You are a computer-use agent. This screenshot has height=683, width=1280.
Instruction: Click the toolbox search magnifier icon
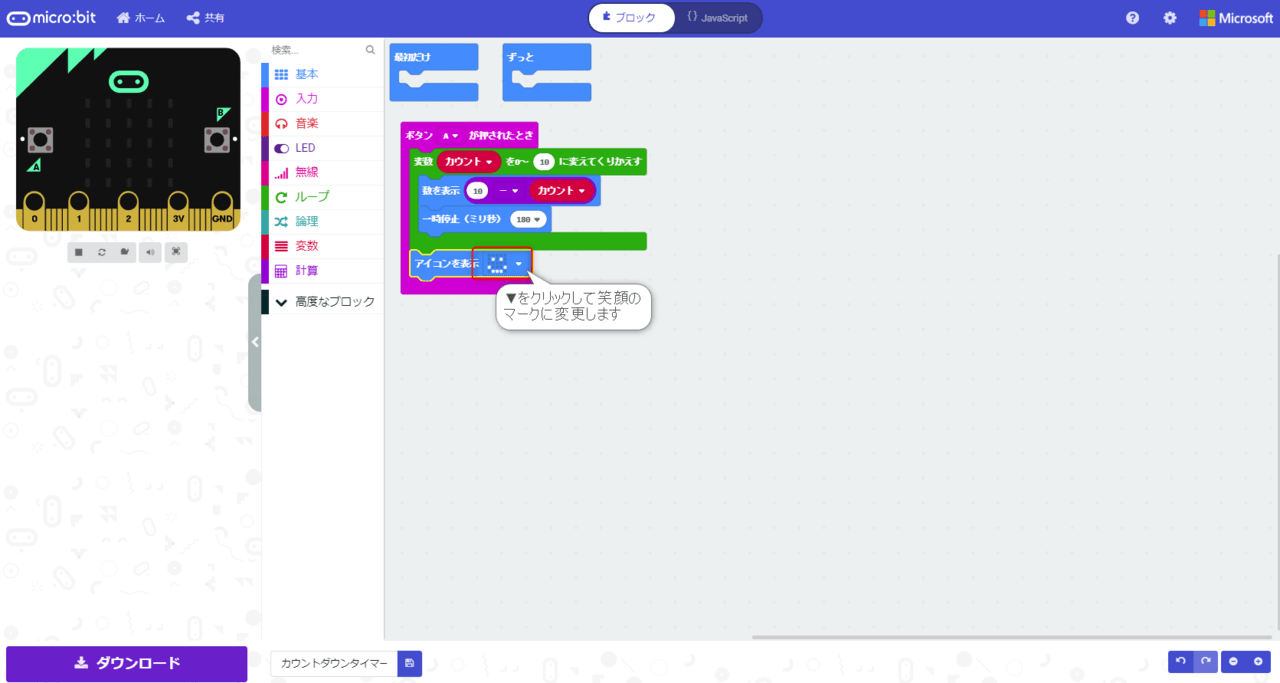(x=370, y=49)
